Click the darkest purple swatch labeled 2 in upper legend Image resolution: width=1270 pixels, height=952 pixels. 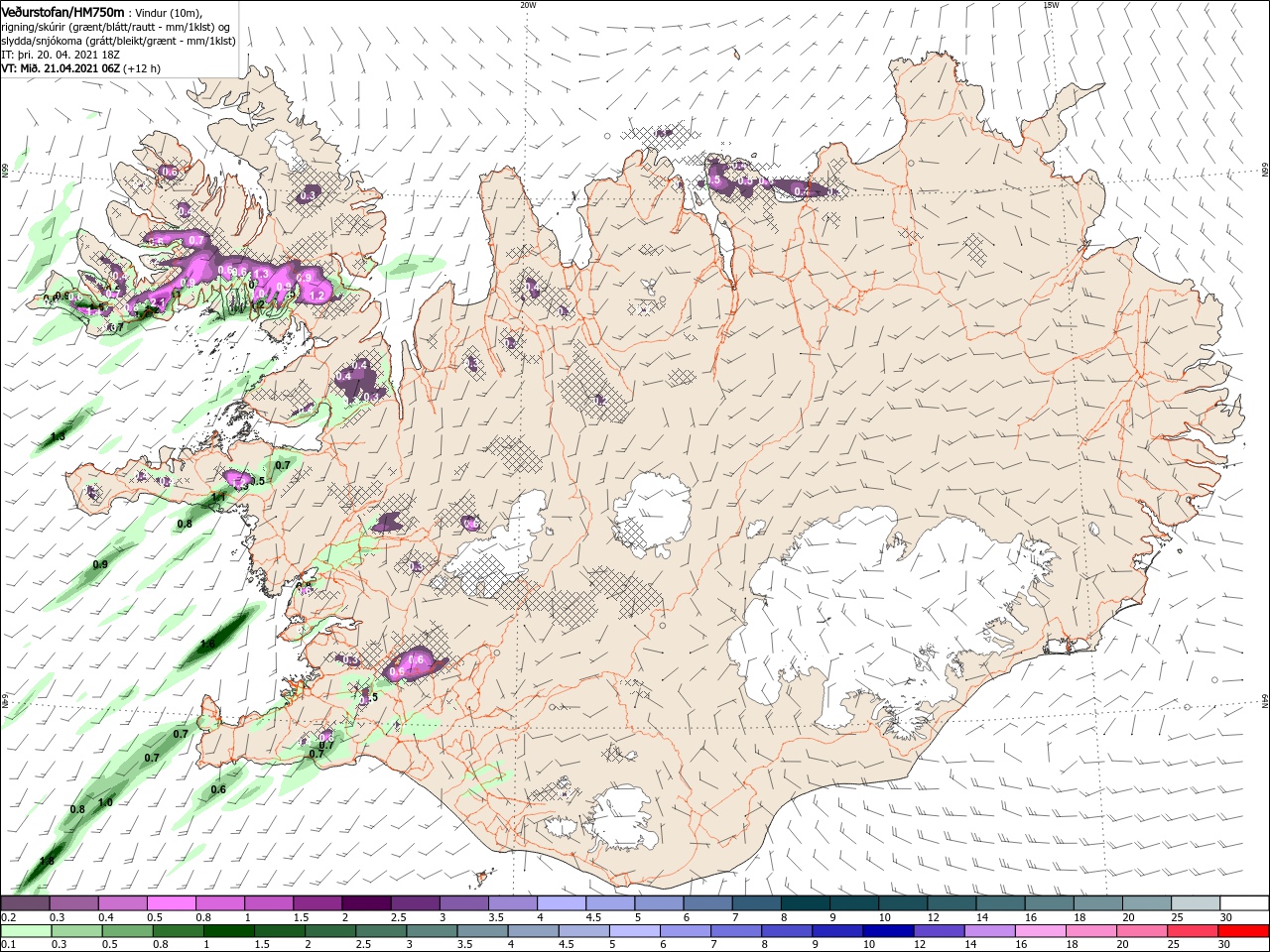tap(366, 902)
